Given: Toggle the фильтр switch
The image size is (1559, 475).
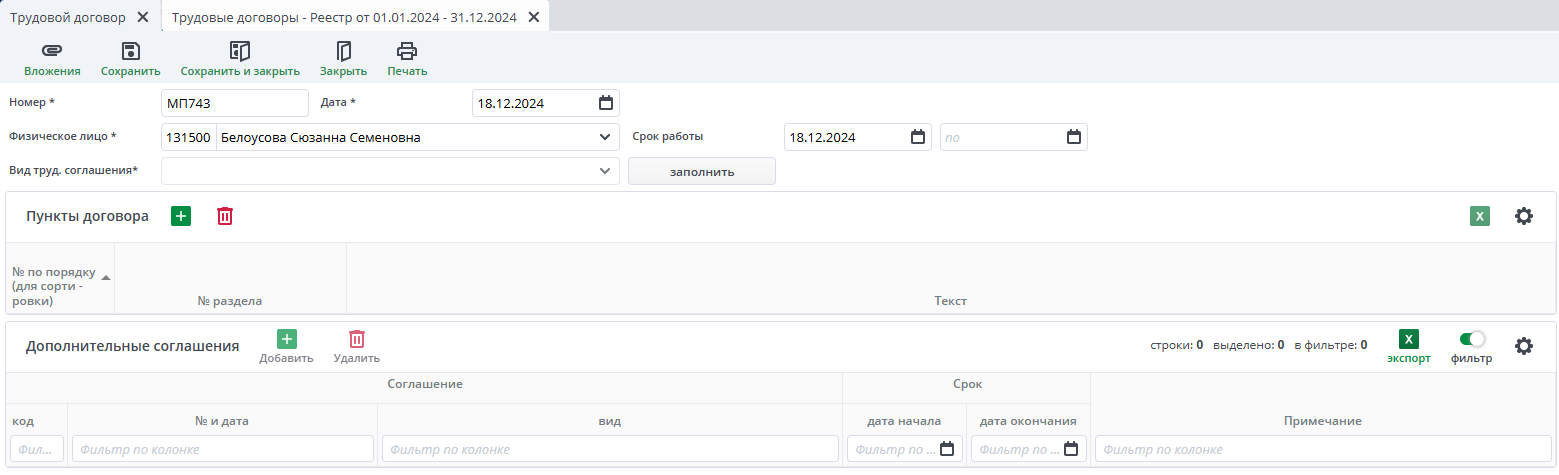Looking at the screenshot, I should tap(1472, 339).
